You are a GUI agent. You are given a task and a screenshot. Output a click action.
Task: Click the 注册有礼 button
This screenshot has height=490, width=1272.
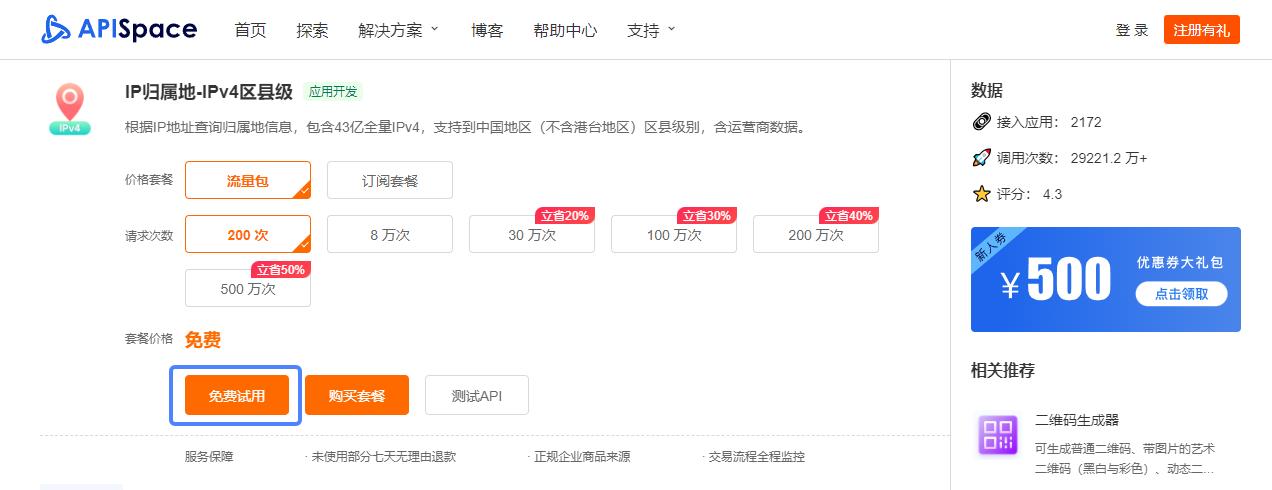(1202, 30)
